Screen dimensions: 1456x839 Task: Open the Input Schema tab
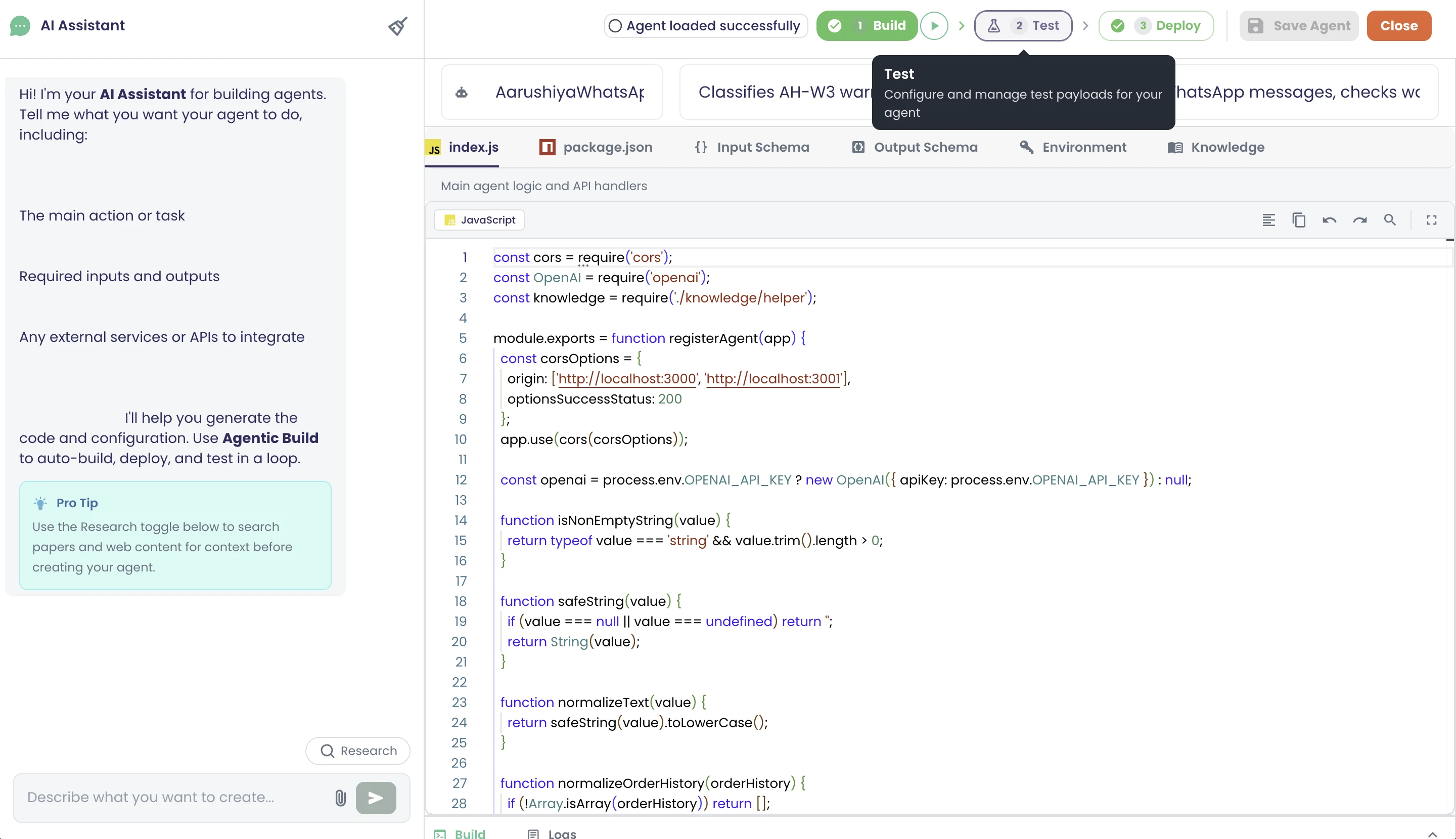[752, 148]
